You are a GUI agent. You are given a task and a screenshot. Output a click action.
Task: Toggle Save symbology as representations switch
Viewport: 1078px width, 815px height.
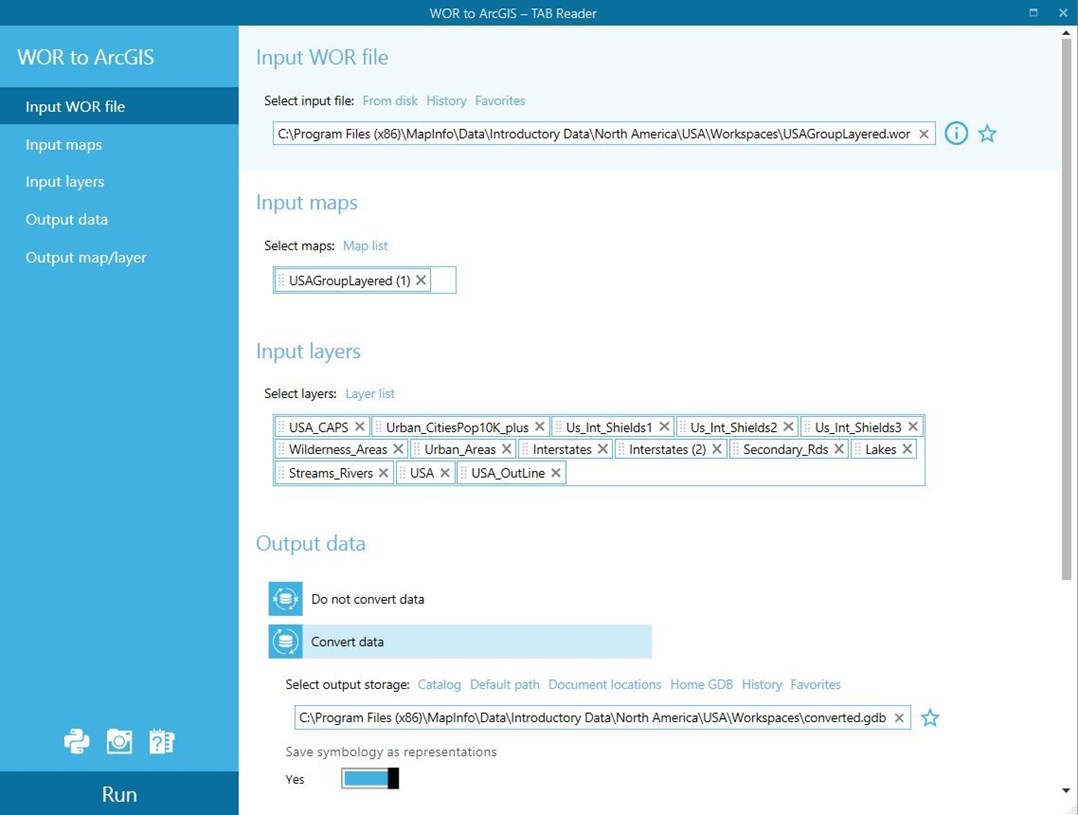tap(370, 779)
